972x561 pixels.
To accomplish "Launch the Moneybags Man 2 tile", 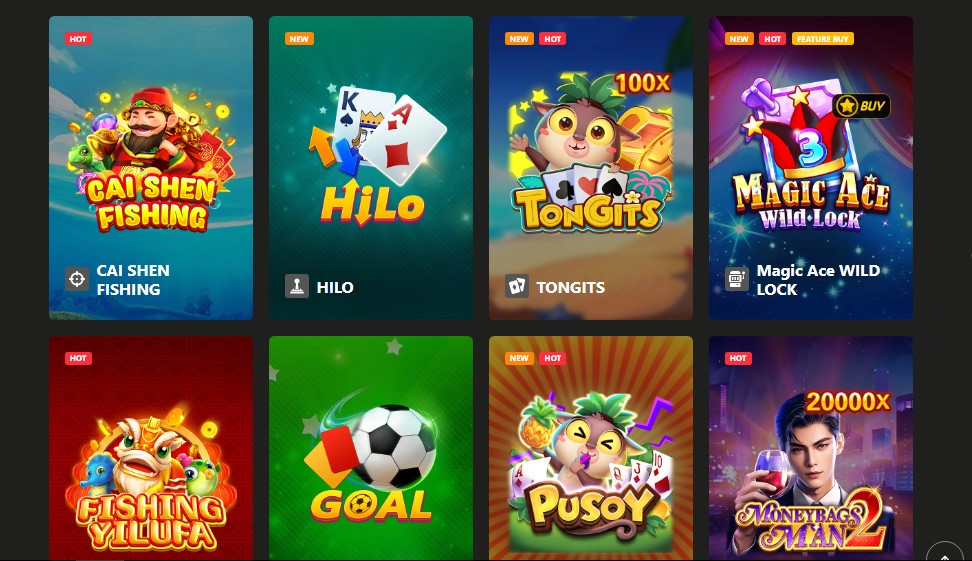I will click(x=811, y=448).
